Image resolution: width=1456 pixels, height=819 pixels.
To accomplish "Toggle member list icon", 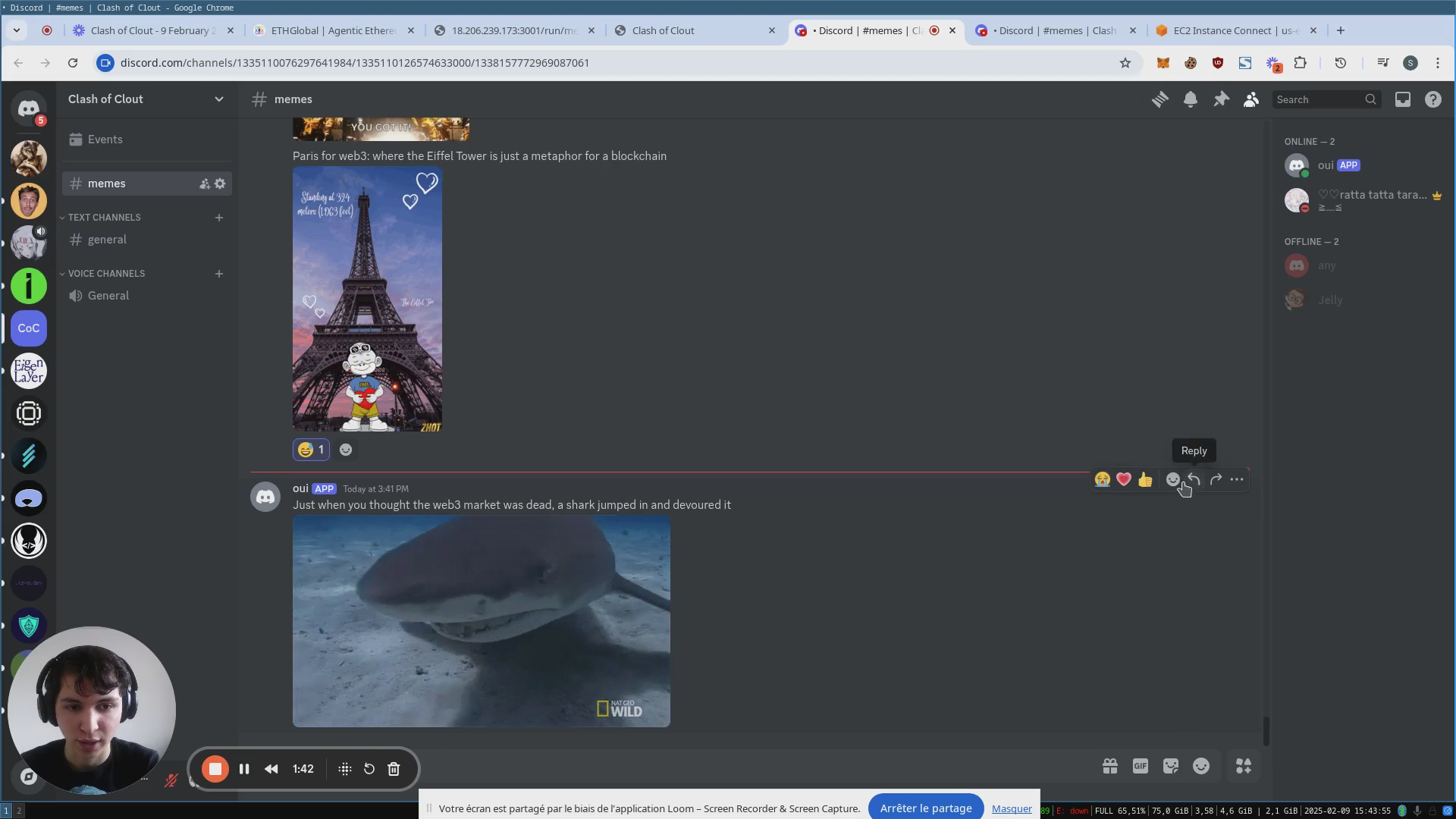I will click(x=1251, y=99).
